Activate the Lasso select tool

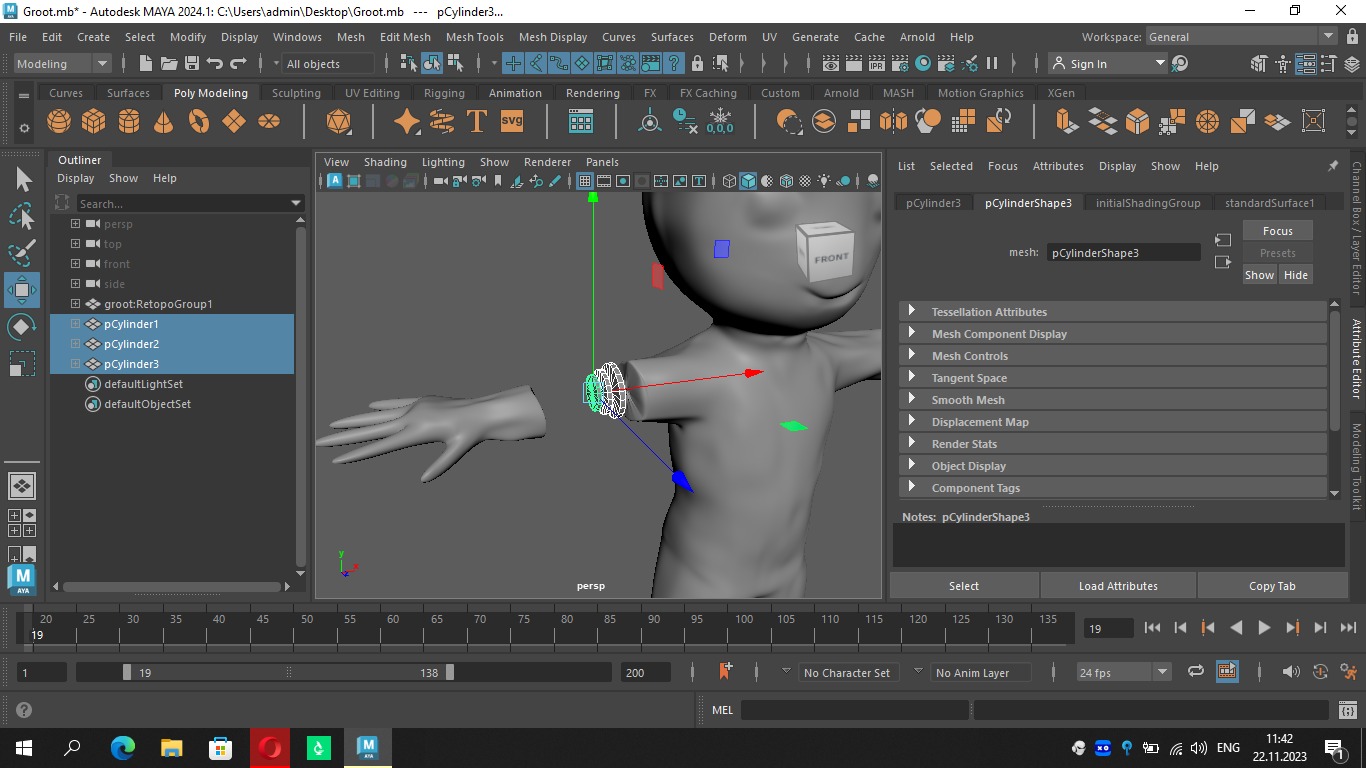coord(22,216)
